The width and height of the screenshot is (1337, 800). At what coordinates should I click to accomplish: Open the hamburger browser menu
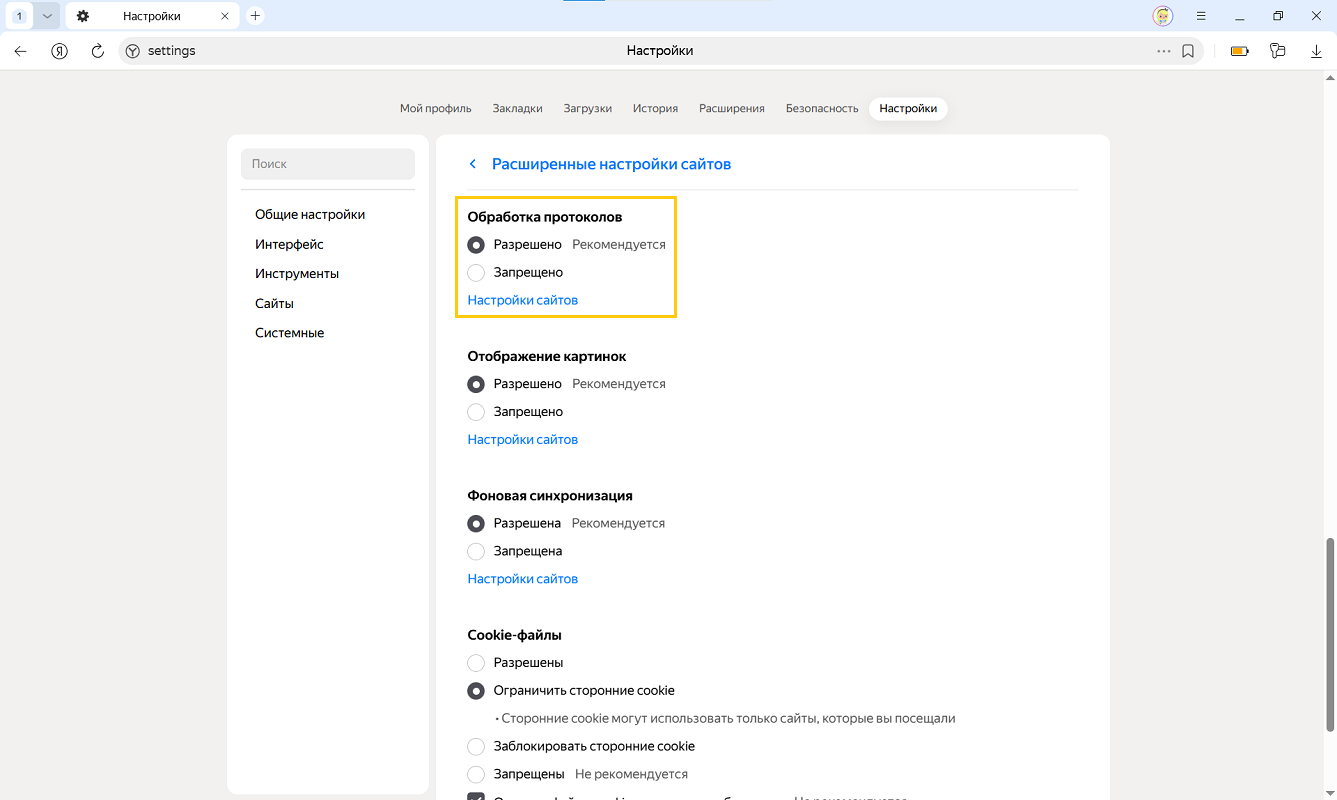(1201, 16)
